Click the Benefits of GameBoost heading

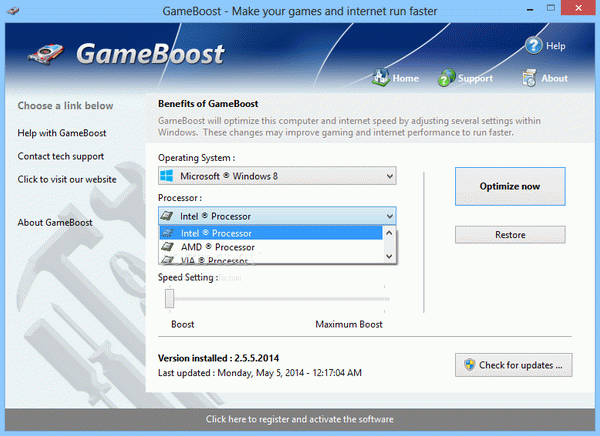click(208, 104)
